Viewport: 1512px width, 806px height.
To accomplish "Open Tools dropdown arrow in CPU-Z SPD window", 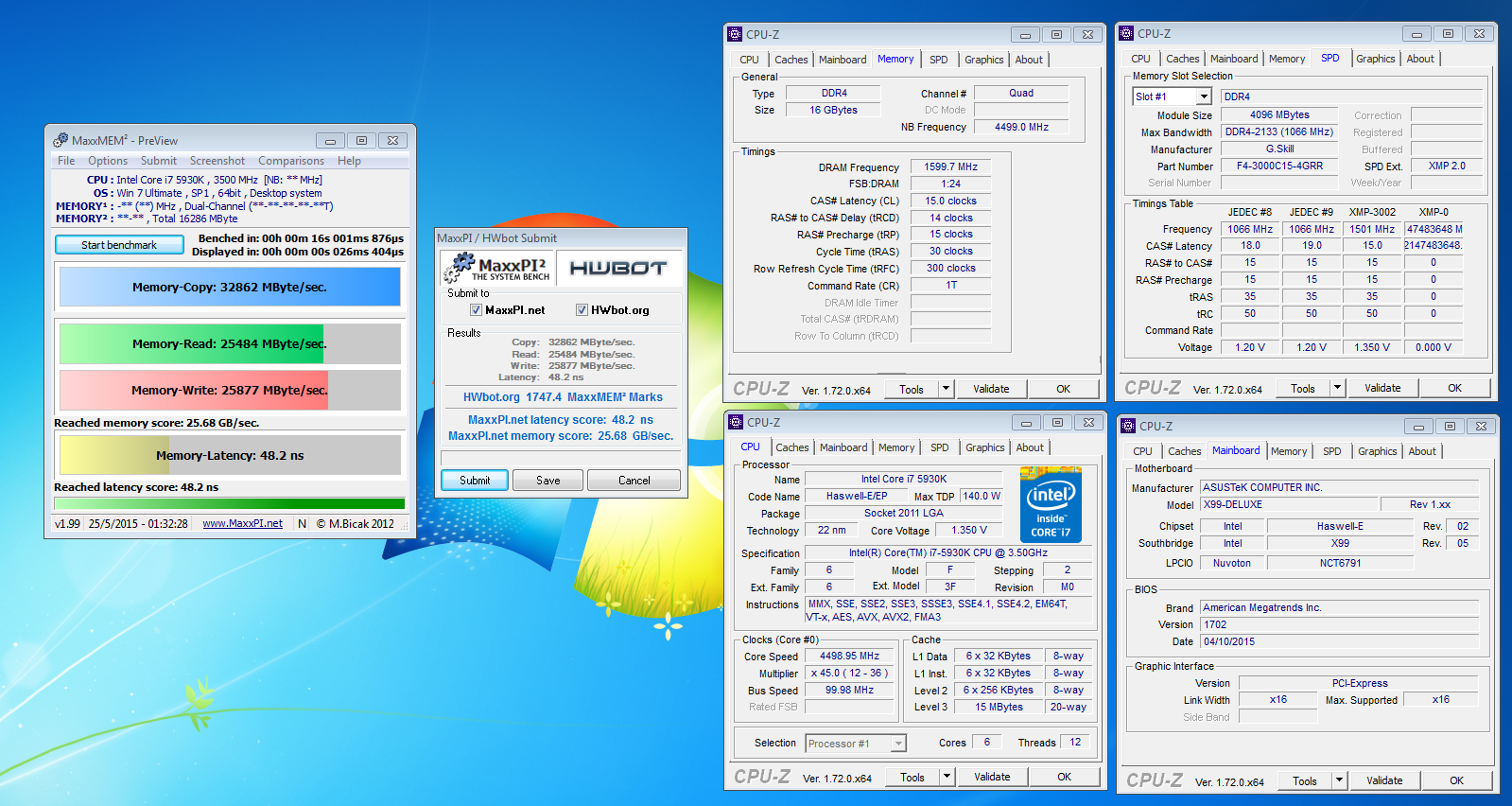I will click(1337, 388).
